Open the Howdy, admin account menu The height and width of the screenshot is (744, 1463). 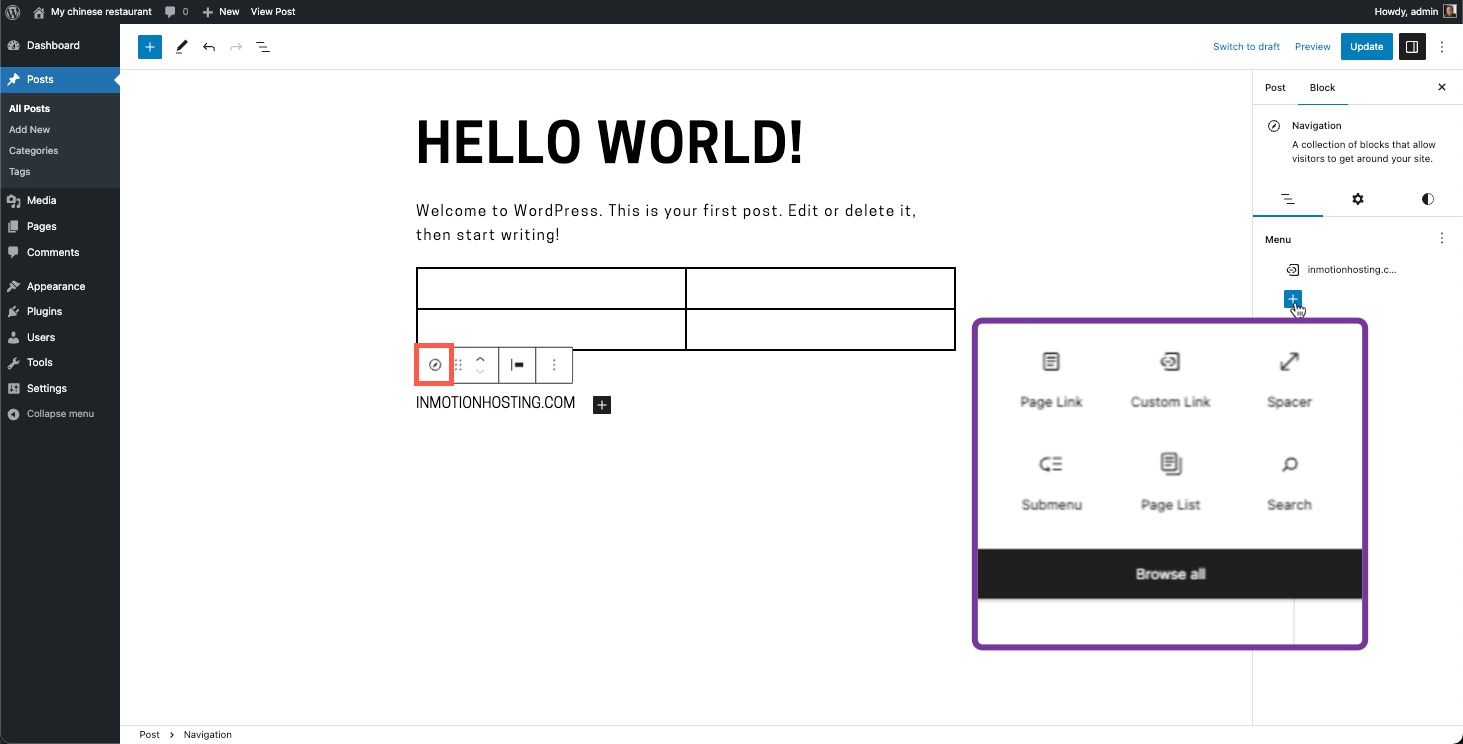tap(1415, 12)
